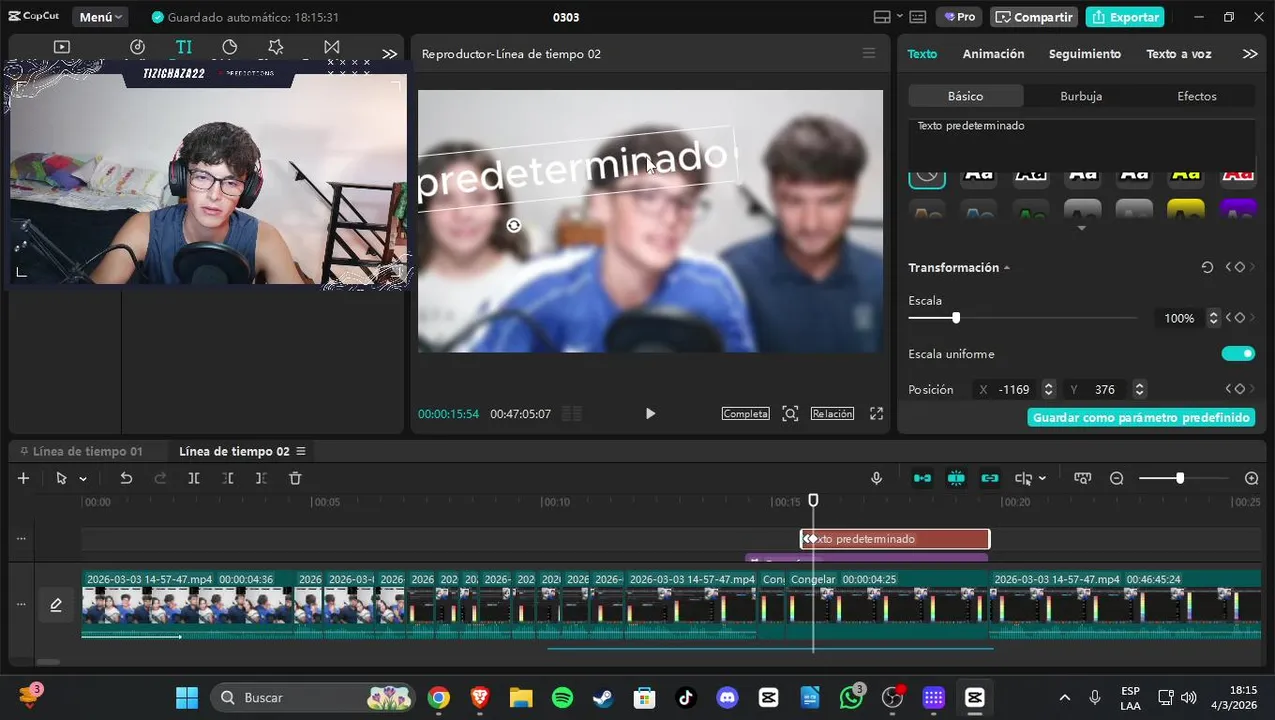1275x720 pixels.
Task: Open the player panel hamburger menu
Action: [869, 54]
